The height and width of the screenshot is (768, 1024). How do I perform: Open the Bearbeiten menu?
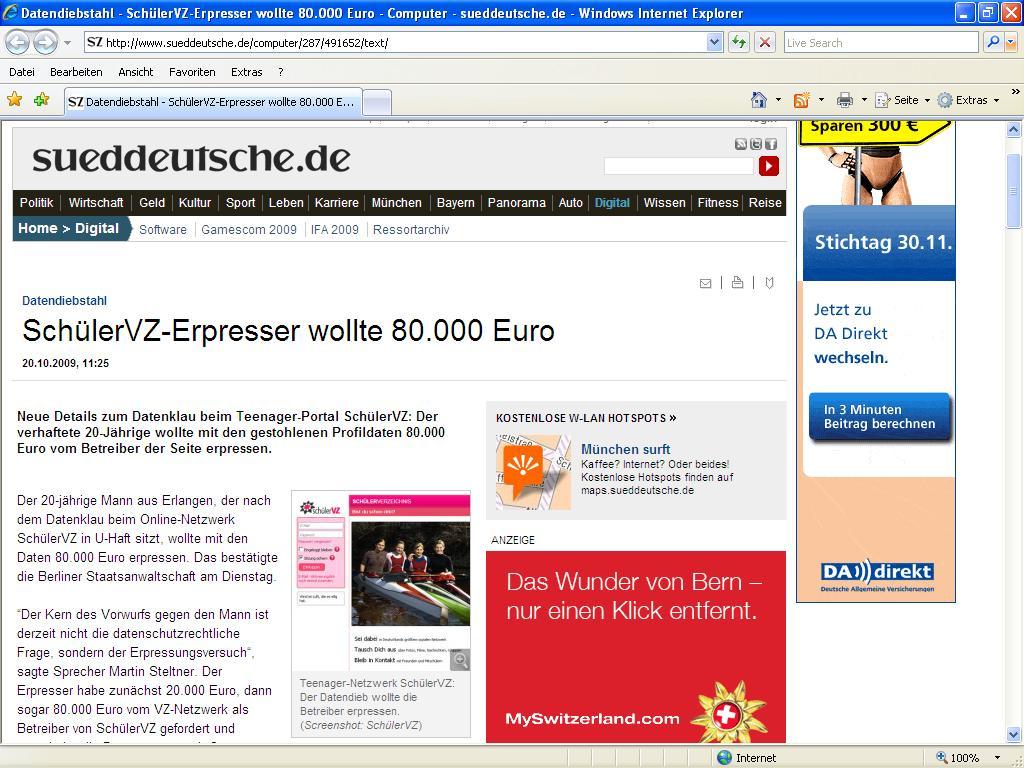(x=76, y=72)
